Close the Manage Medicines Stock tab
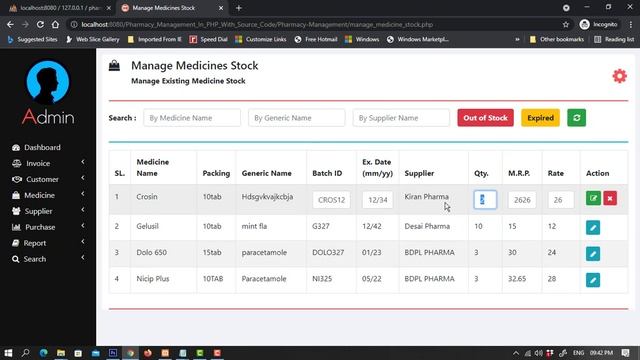The image size is (640, 360). tap(221, 8)
